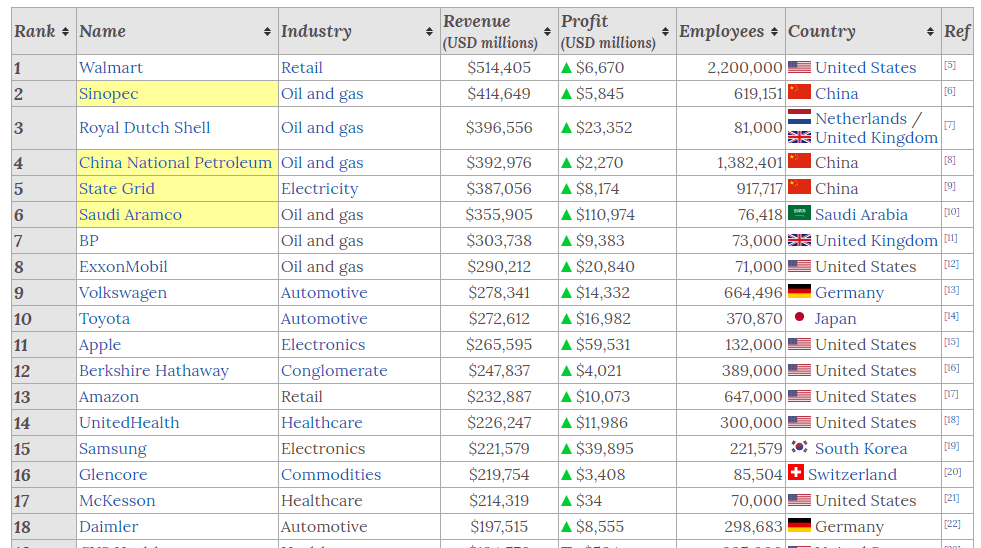This screenshot has height=548, width=981.
Task: Click Germany flag in Volkswagen row
Action: coord(799,292)
